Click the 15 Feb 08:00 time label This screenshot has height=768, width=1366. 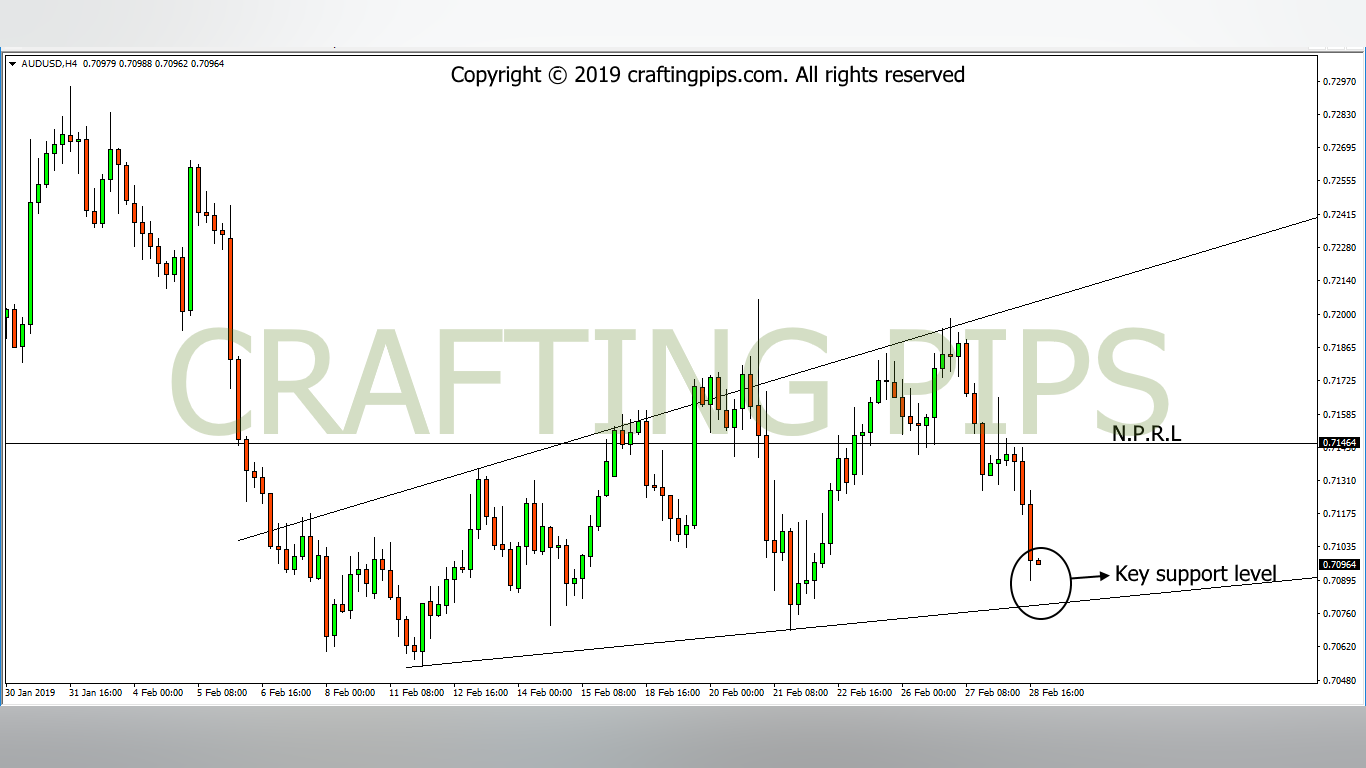pyautogui.click(x=608, y=692)
